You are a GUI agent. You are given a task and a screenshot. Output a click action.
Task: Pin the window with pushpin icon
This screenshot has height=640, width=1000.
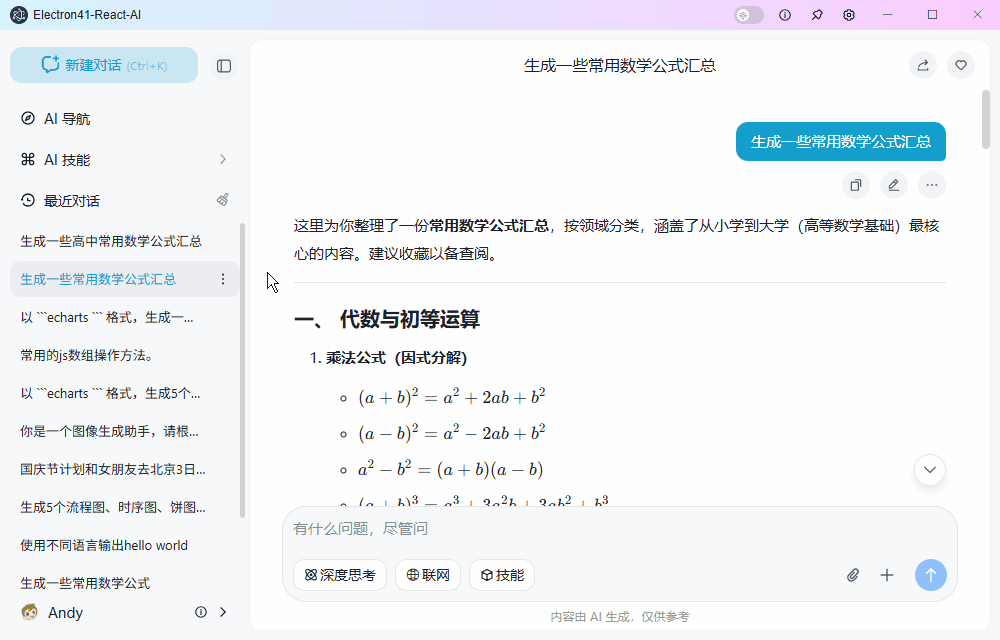[817, 15]
